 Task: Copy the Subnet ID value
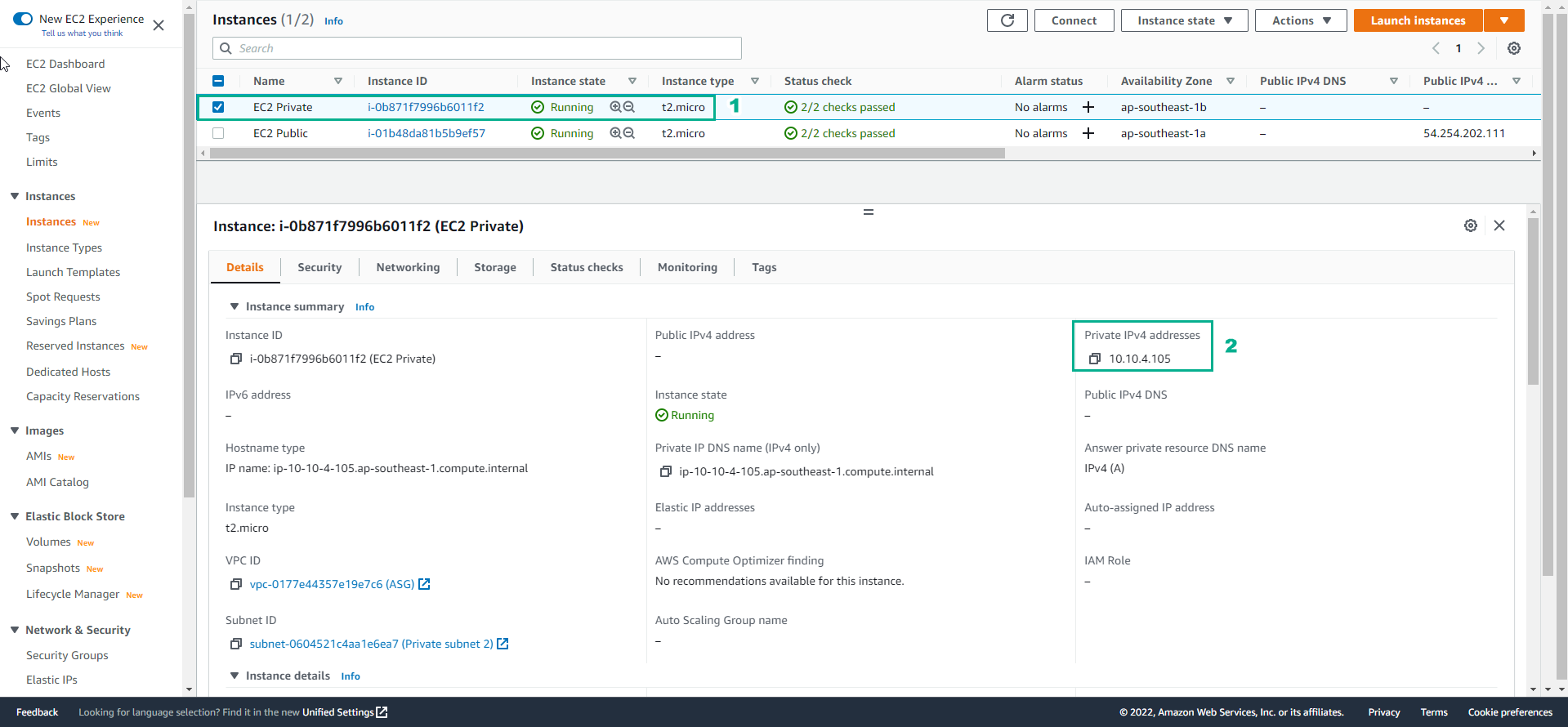pyautogui.click(x=236, y=644)
